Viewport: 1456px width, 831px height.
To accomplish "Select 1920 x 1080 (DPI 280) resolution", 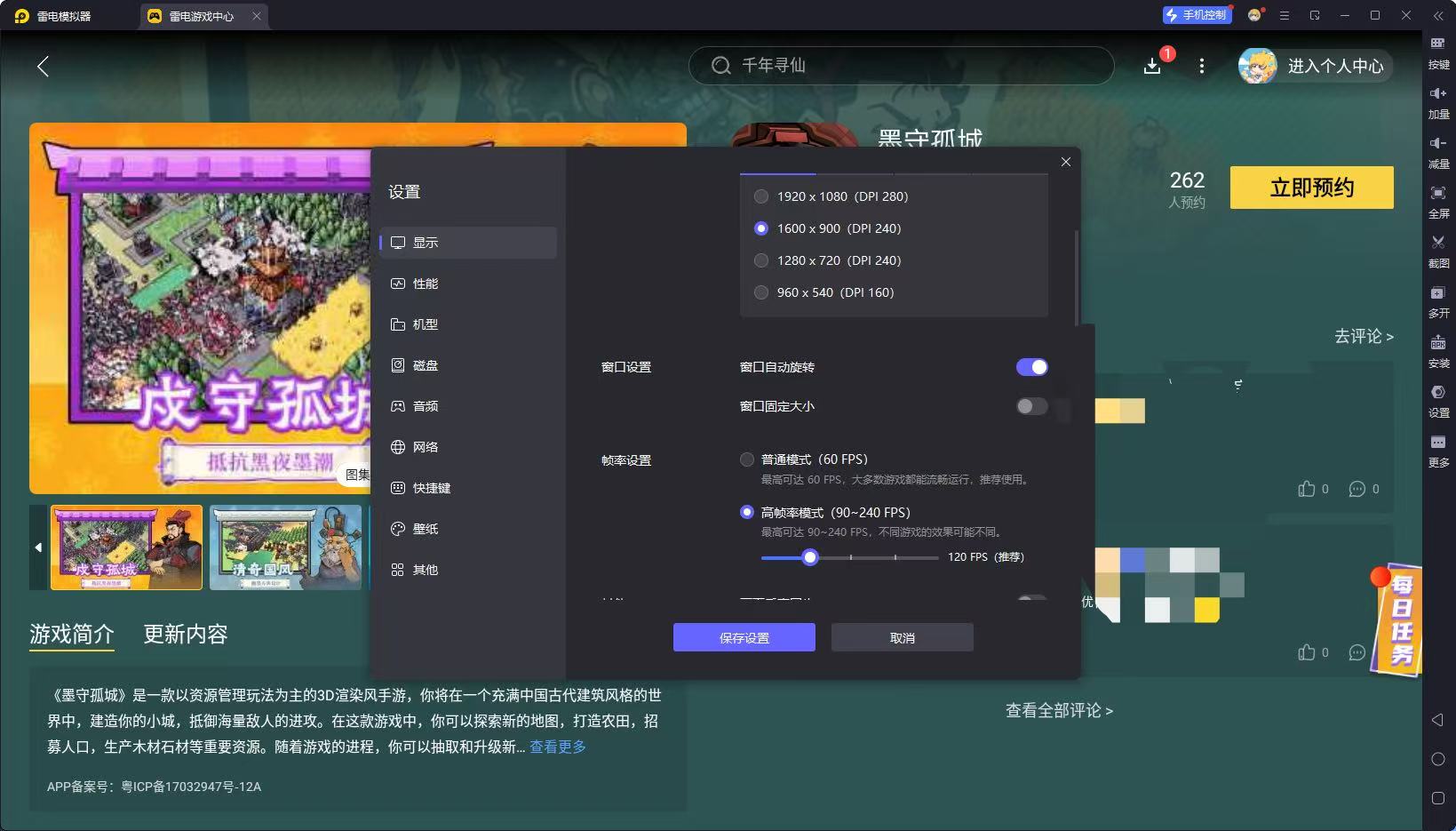I will 761,196.
